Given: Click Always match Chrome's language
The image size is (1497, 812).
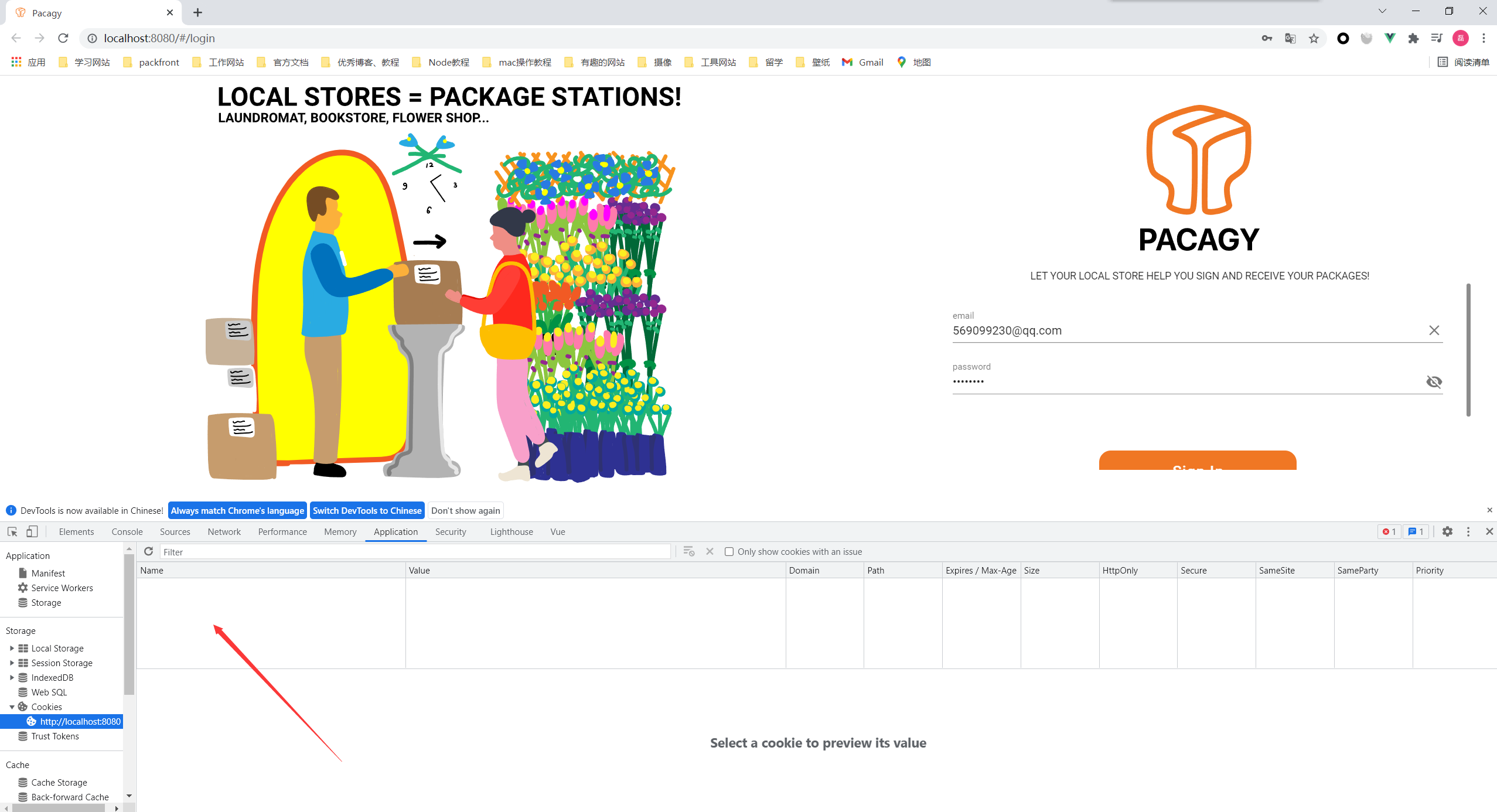Looking at the screenshot, I should [x=237, y=510].
